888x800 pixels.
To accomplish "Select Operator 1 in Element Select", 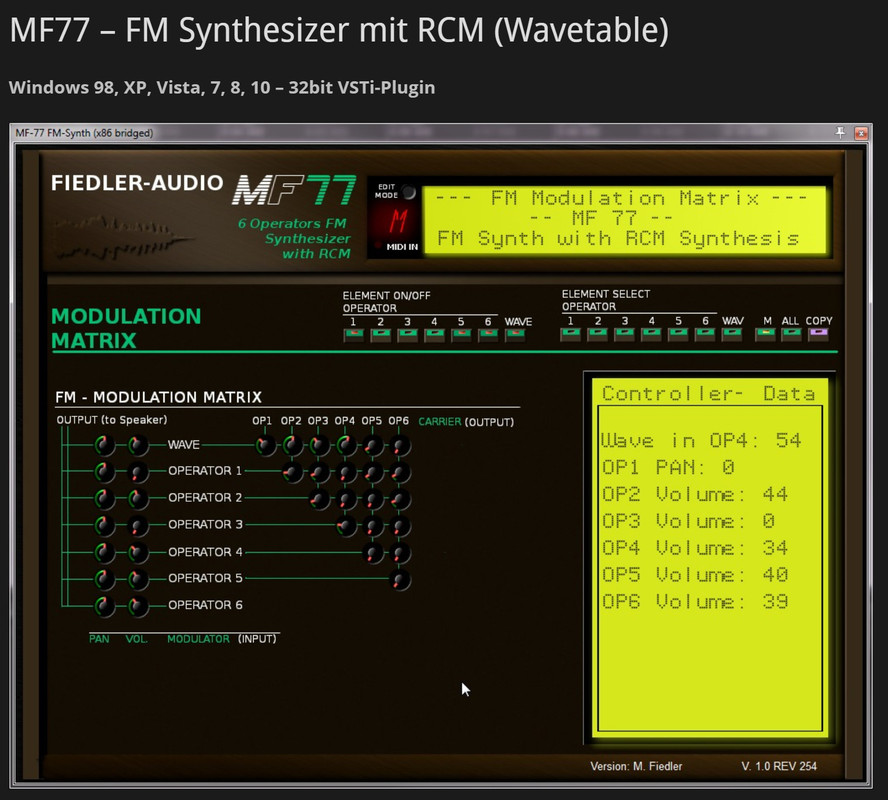I will click(x=570, y=334).
